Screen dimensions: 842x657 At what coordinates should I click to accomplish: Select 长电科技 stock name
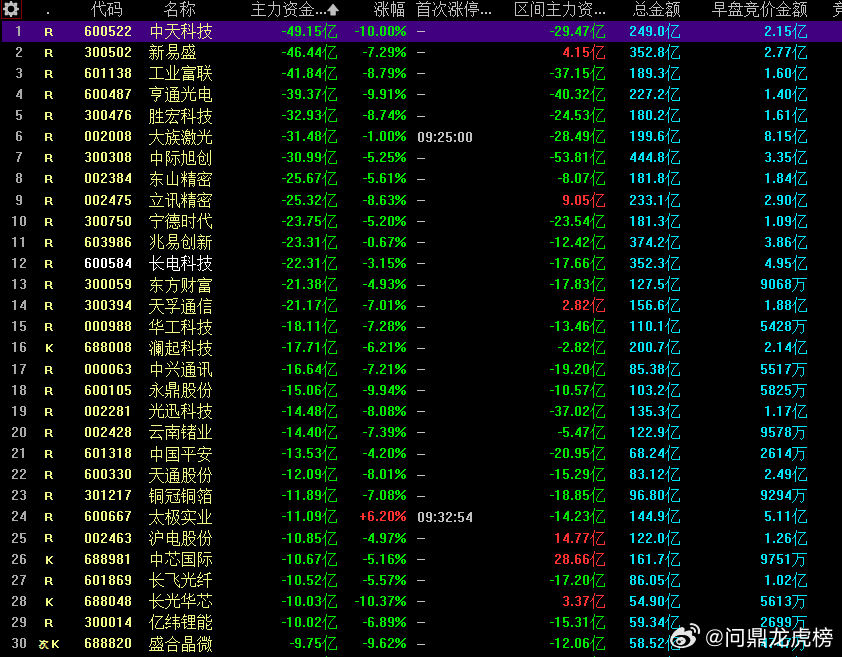[180, 263]
